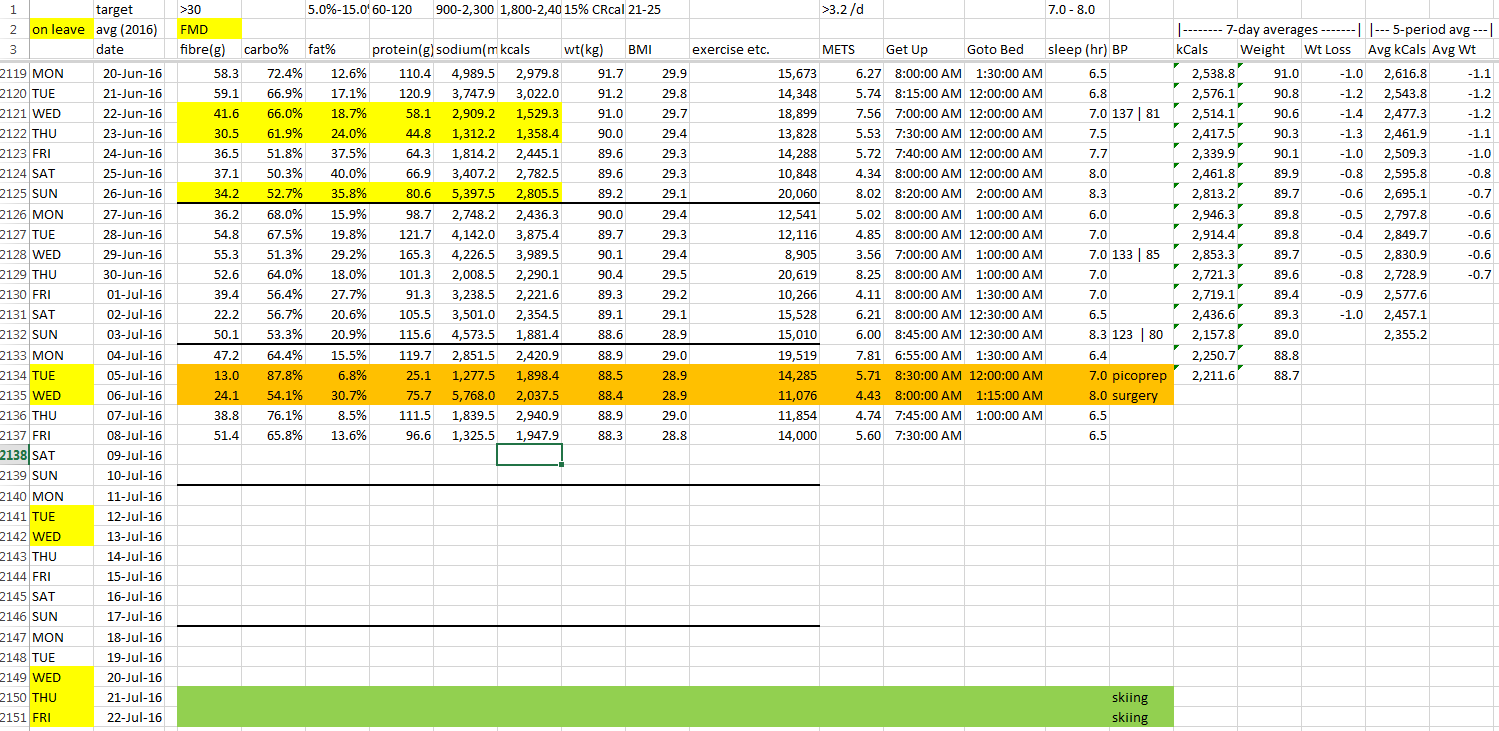This screenshot has width=1499, height=731.
Task: Click the yellow 'WED' cell for 20-Jul-16
Action: pos(61,677)
